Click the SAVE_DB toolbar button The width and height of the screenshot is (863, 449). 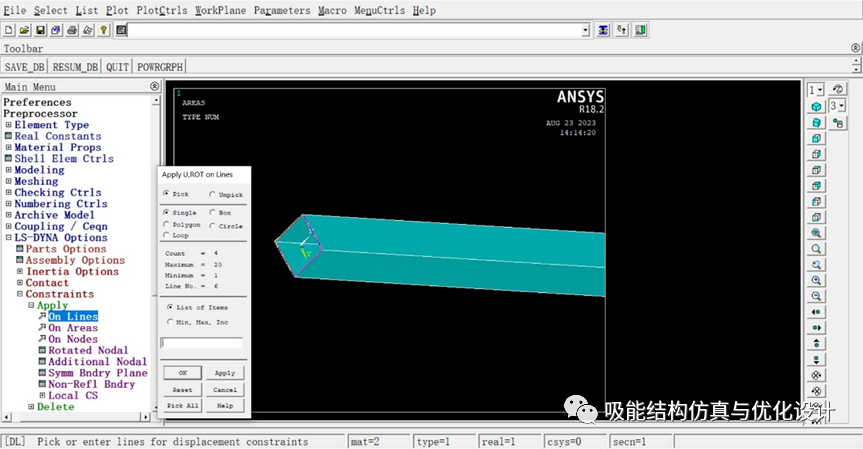tap(24, 67)
